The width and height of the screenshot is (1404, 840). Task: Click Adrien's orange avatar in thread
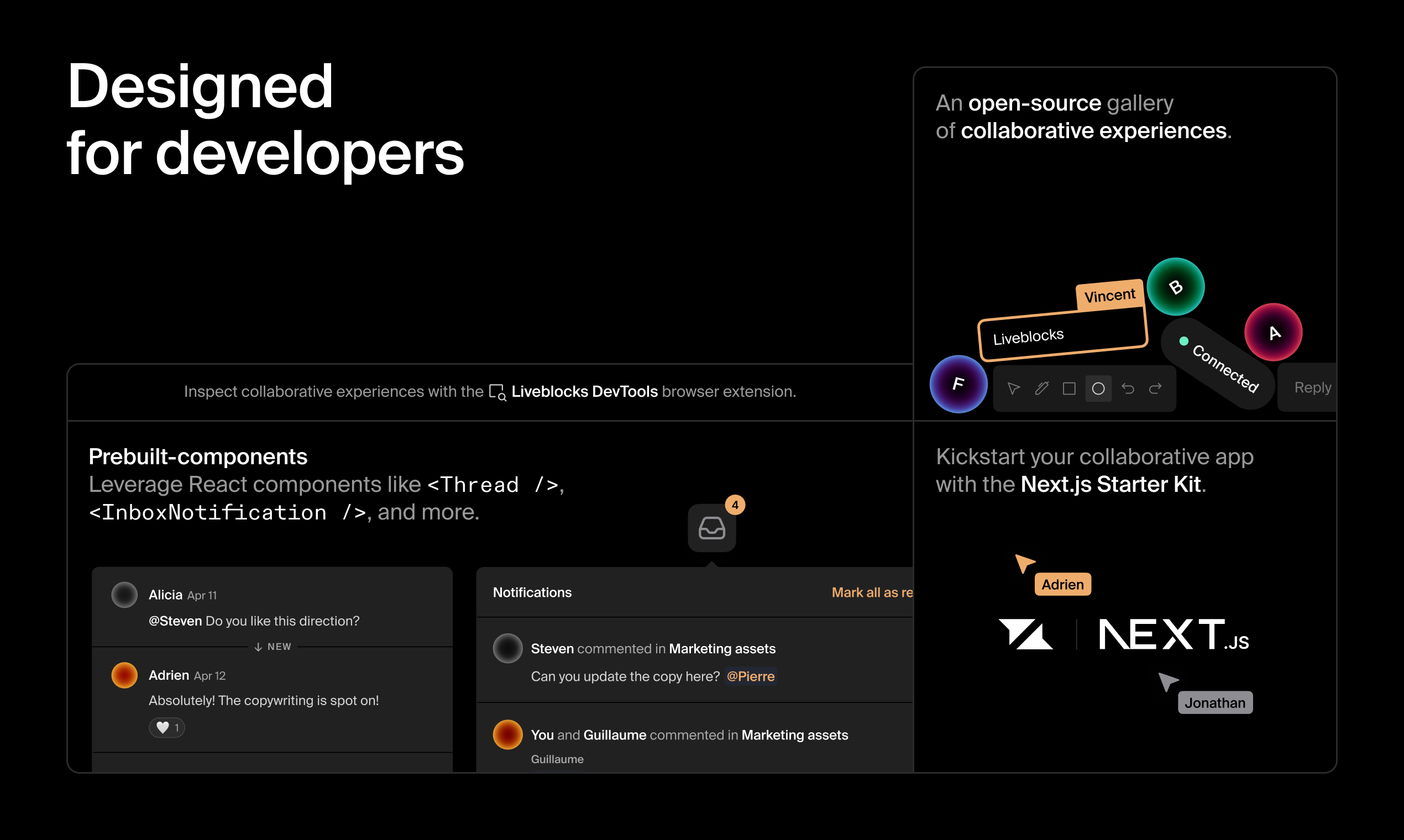pyautogui.click(x=124, y=675)
